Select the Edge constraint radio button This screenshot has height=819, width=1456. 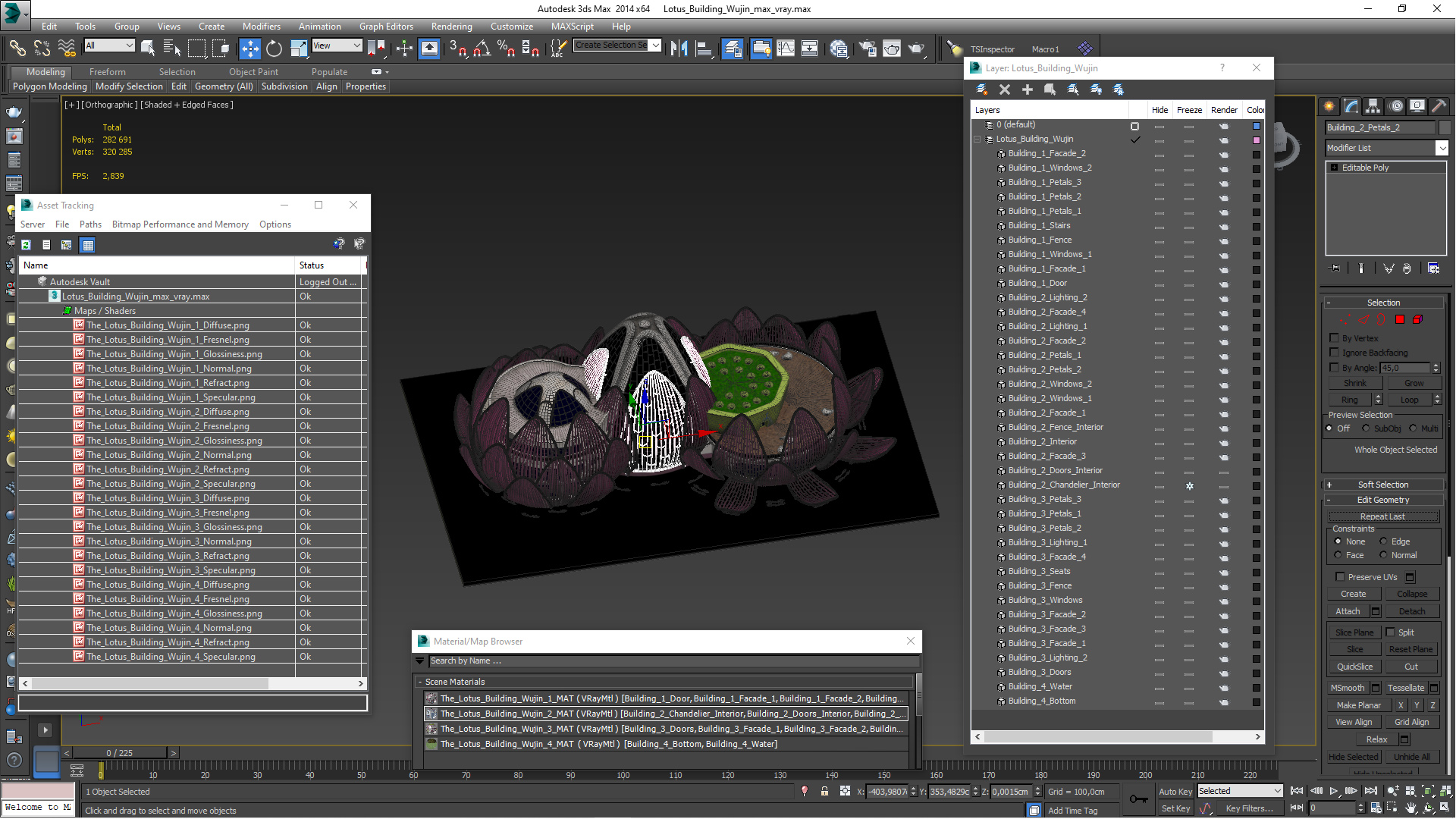1383,541
